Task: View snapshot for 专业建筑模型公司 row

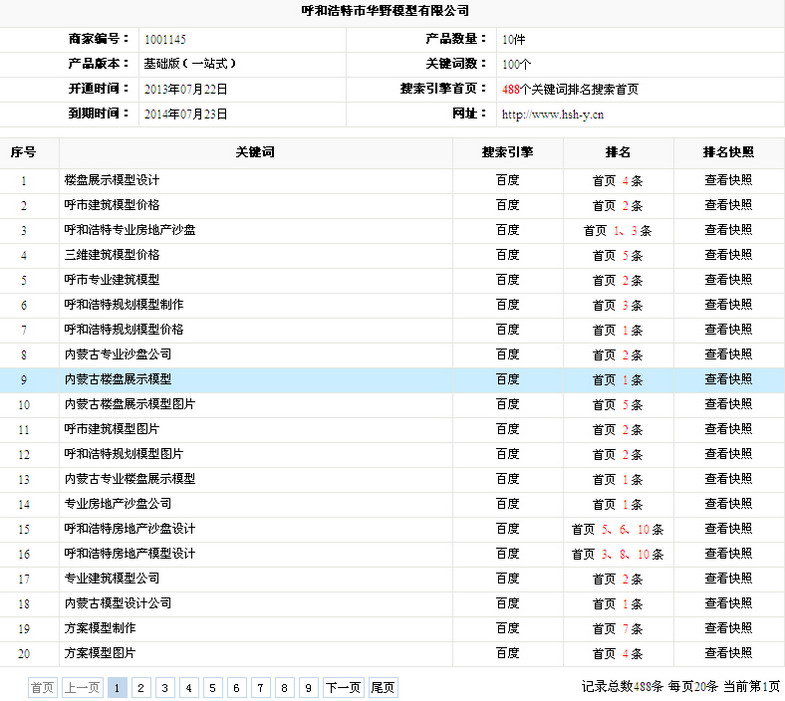Action: [728, 579]
